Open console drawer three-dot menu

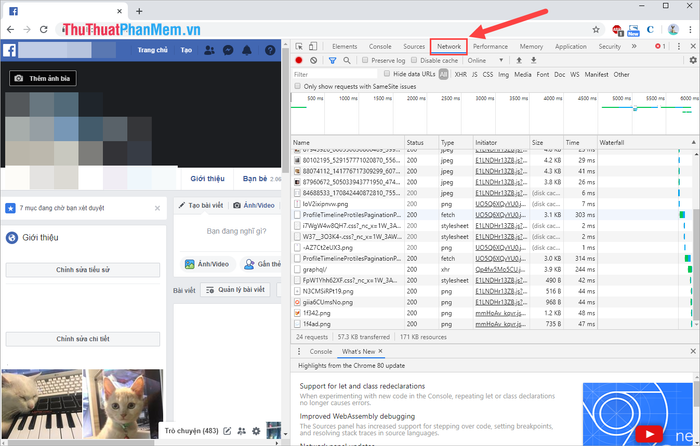[x=299, y=351]
